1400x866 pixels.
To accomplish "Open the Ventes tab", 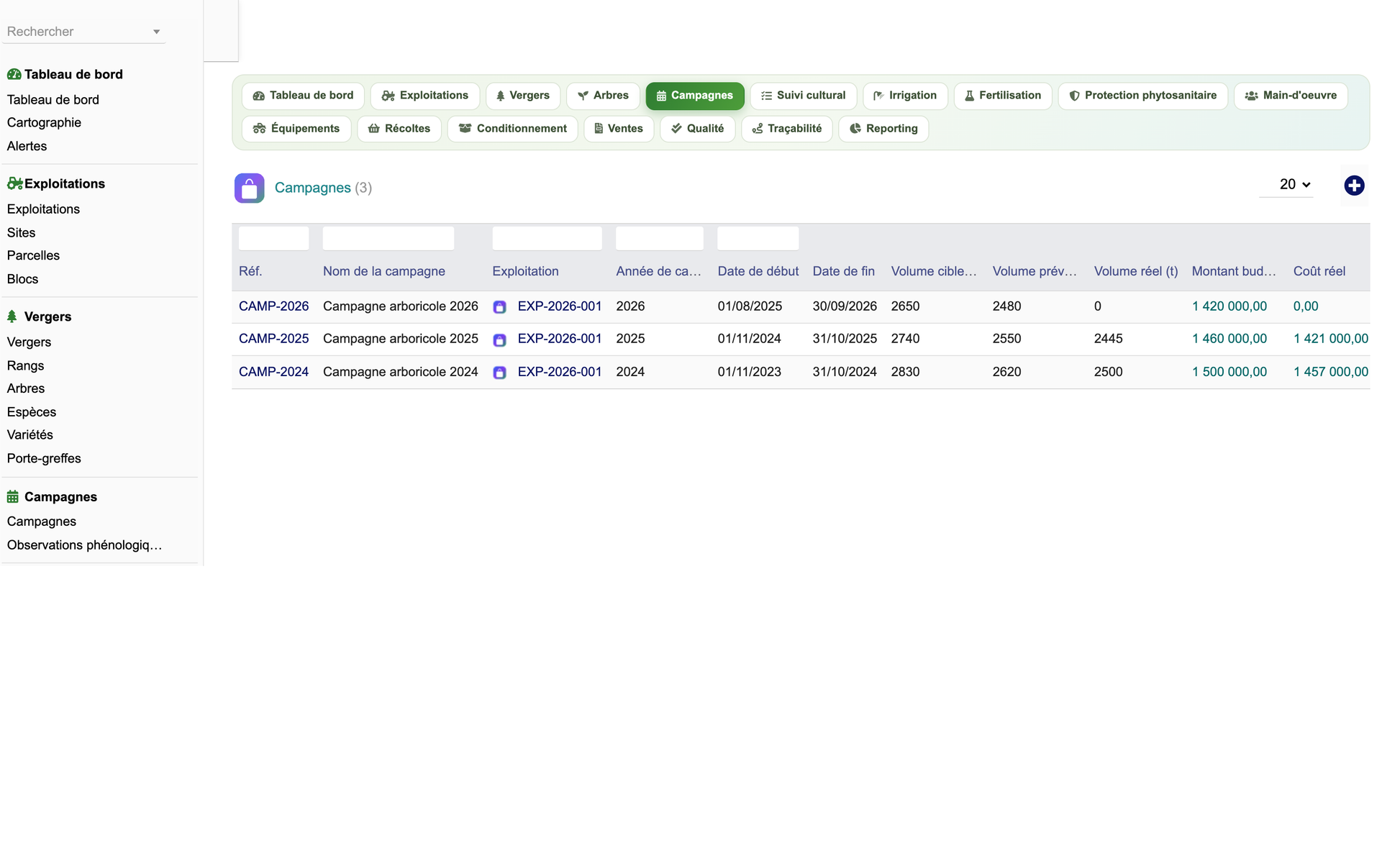I will [x=619, y=129].
